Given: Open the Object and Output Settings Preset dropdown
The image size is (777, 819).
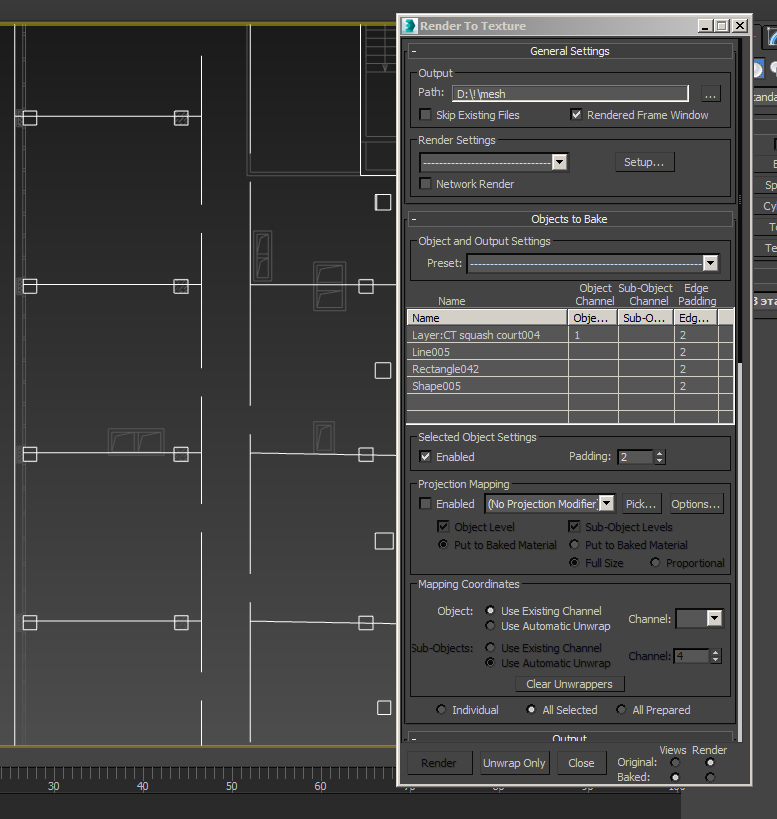Looking at the screenshot, I should pos(710,263).
